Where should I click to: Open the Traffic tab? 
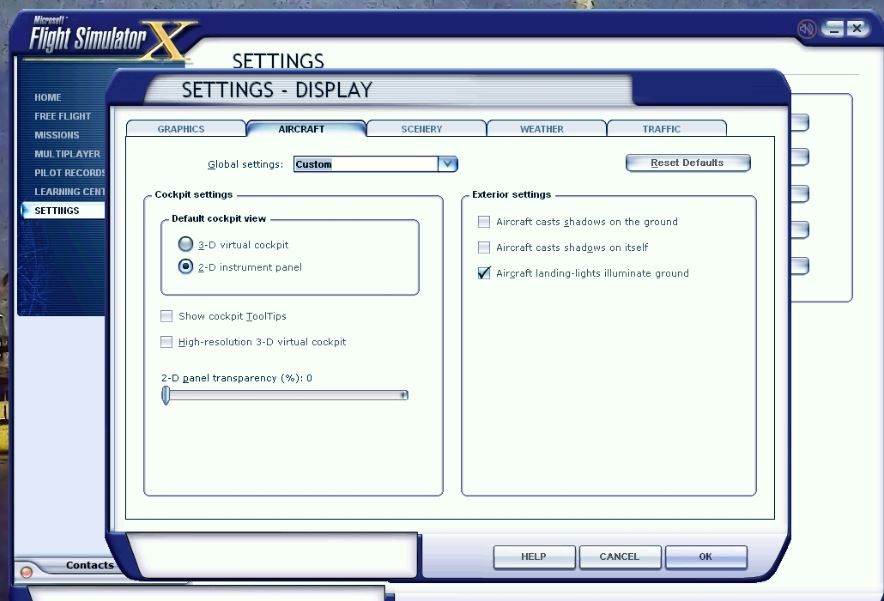666,129
